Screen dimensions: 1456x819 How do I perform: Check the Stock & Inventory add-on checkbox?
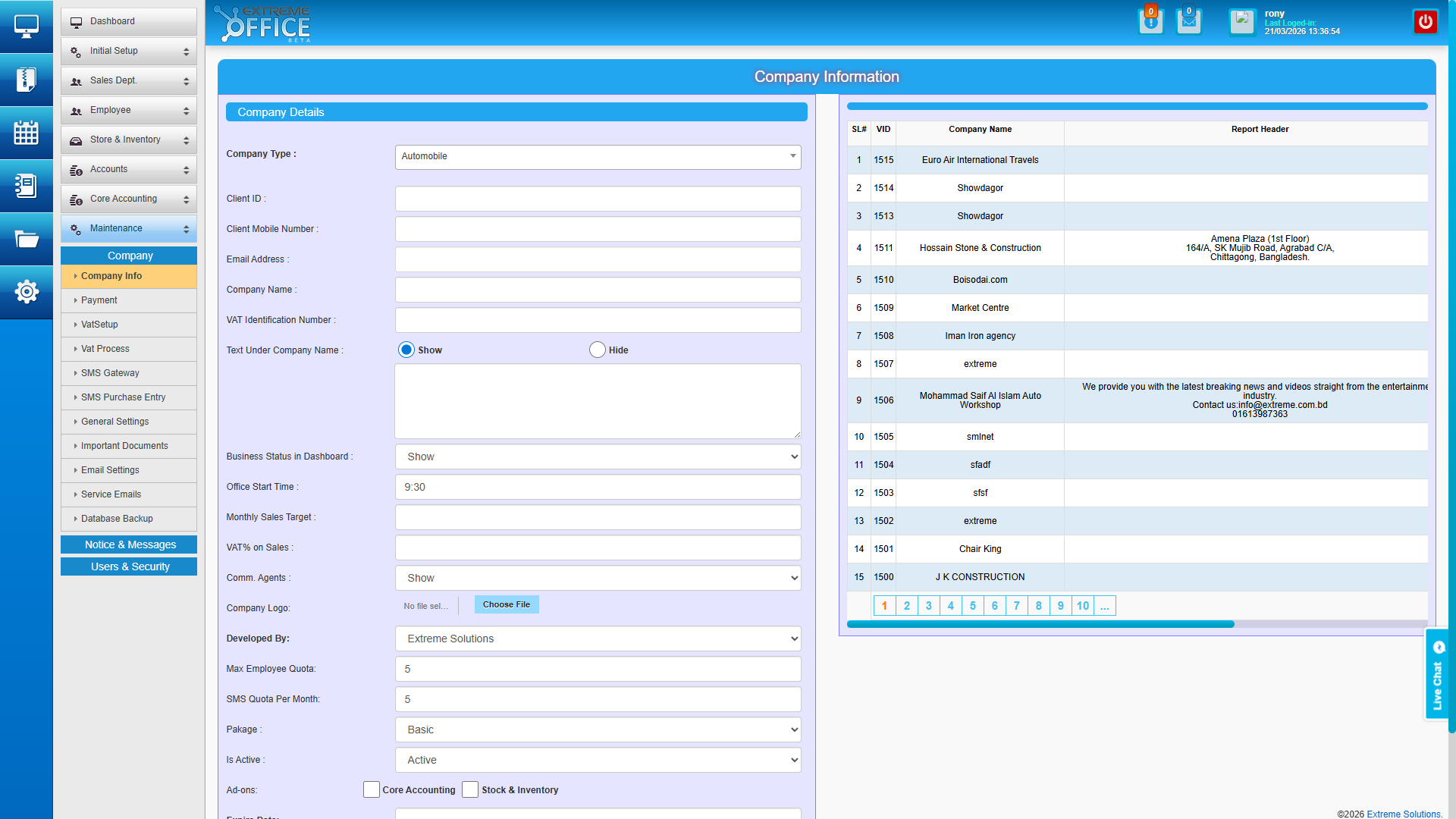tap(470, 789)
